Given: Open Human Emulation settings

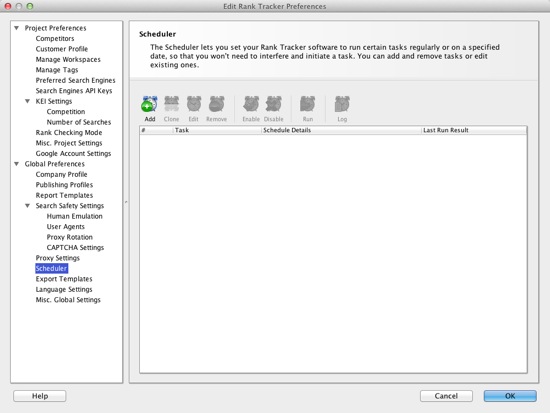Looking at the screenshot, I should click(75, 216).
